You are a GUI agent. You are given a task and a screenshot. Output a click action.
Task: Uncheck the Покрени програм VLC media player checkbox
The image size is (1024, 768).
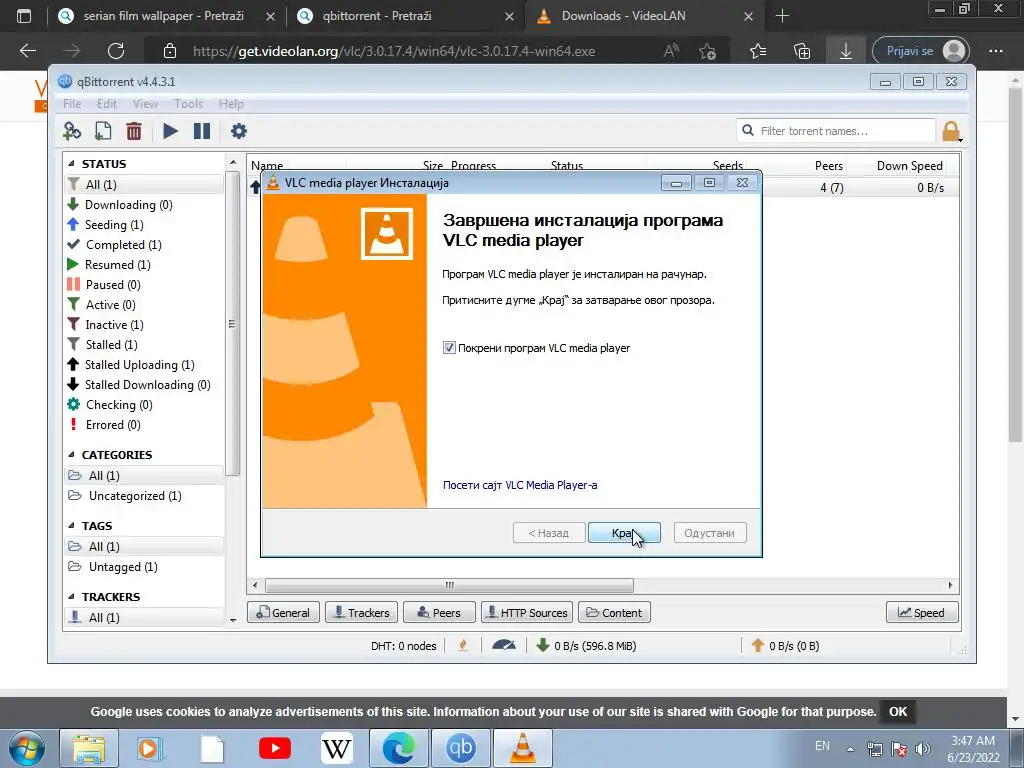click(x=449, y=348)
